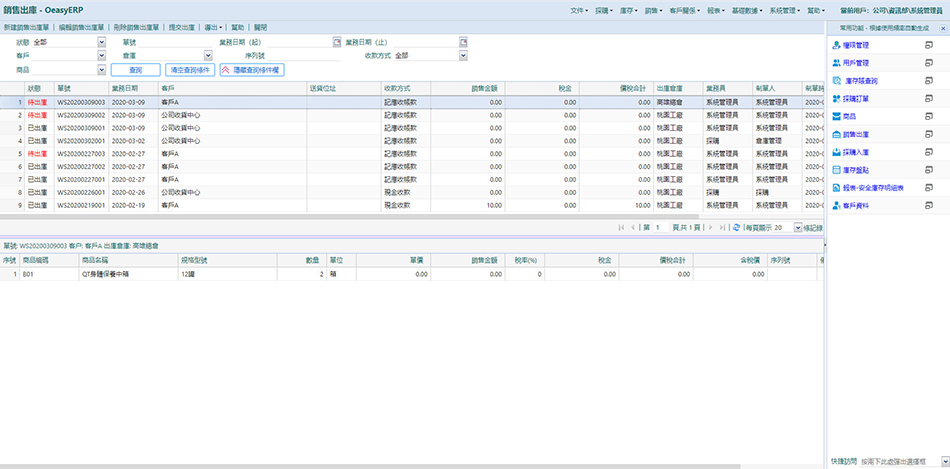Collapse filters with 隱藏查詢條件欄 button
Viewport: 950px width, 469px height.
(x=253, y=70)
